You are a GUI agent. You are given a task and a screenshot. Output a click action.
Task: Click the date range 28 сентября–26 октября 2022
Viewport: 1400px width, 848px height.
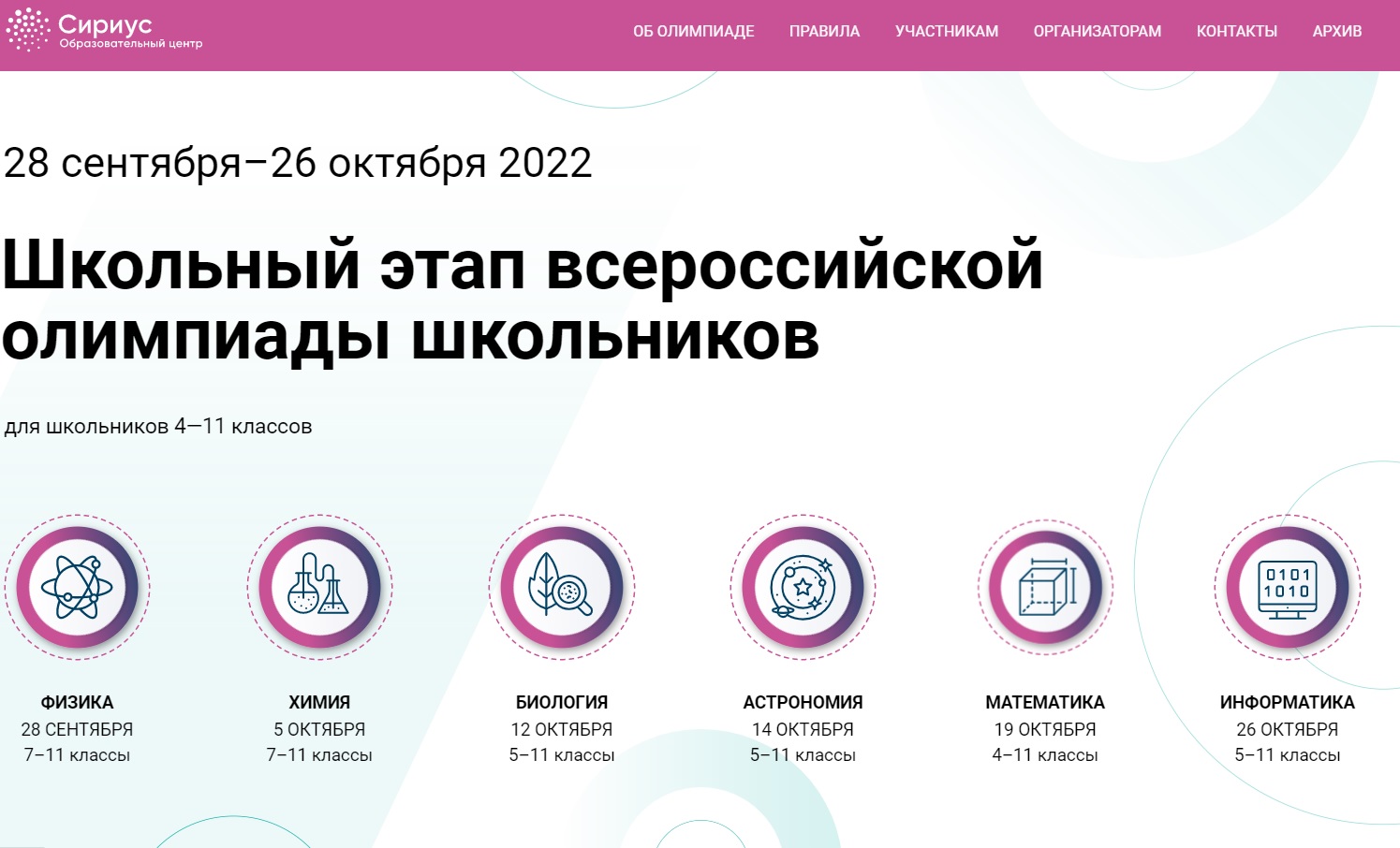coord(298,163)
